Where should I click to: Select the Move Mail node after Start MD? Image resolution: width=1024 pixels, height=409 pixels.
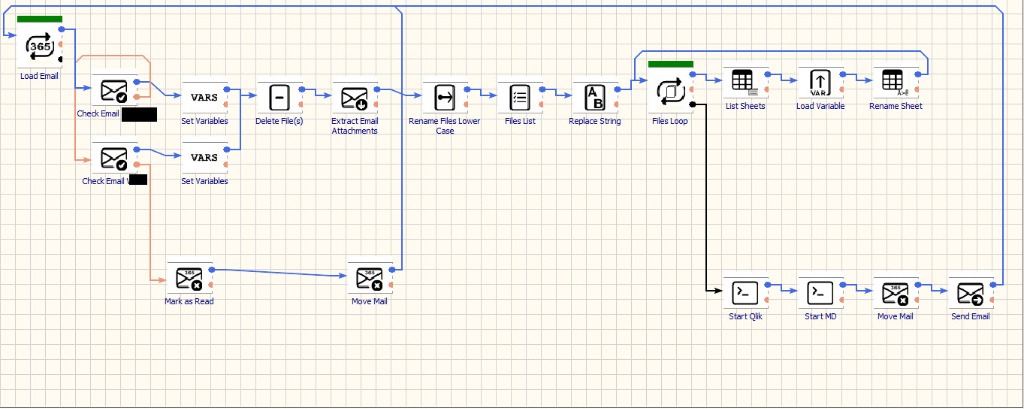click(895, 293)
